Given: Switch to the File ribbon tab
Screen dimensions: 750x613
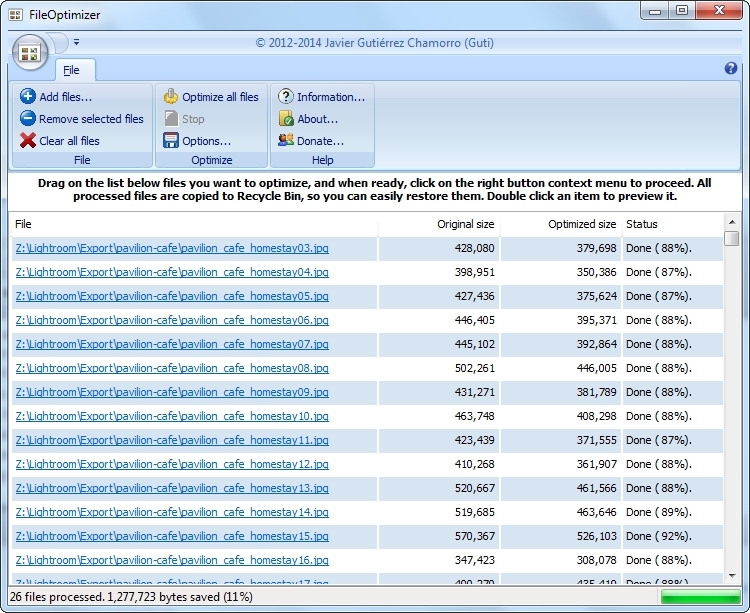Looking at the screenshot, I should coord(75,70).
